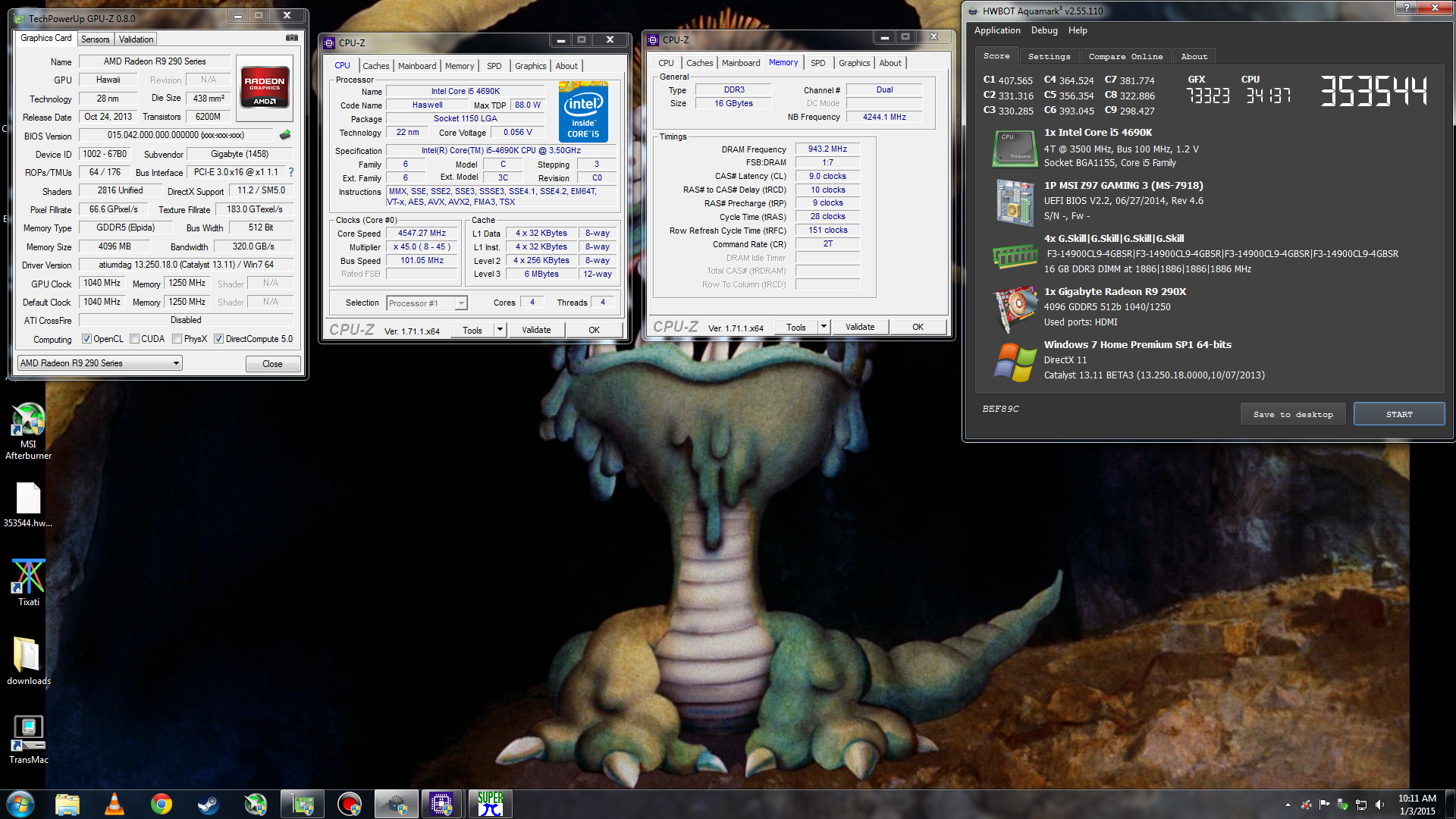The width and height of the screenshot is (1456, 819).
Task: Switch to the Validation tab in GPU-Z
Action: coord(136,39)
